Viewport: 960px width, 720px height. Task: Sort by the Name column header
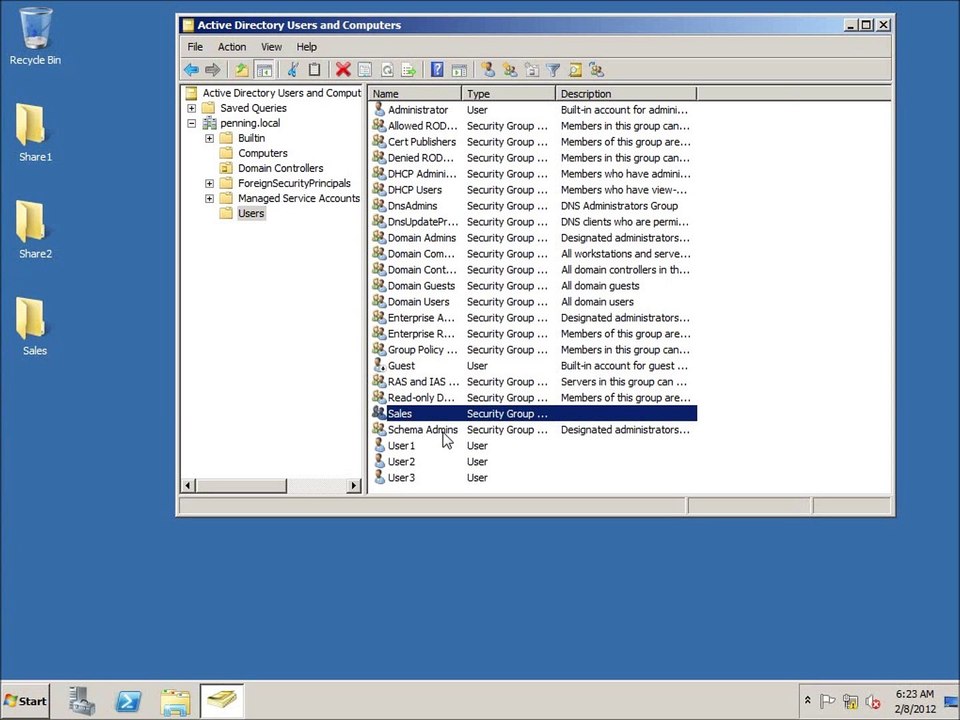click(x=415, y=94)
